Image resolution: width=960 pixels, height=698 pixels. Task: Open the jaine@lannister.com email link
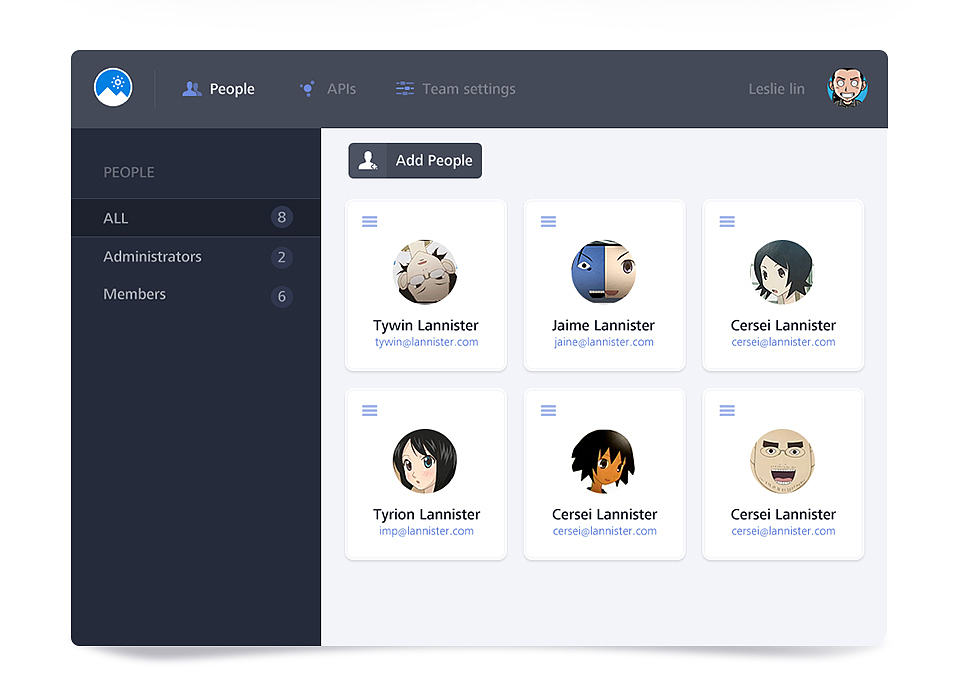(604, 342)
